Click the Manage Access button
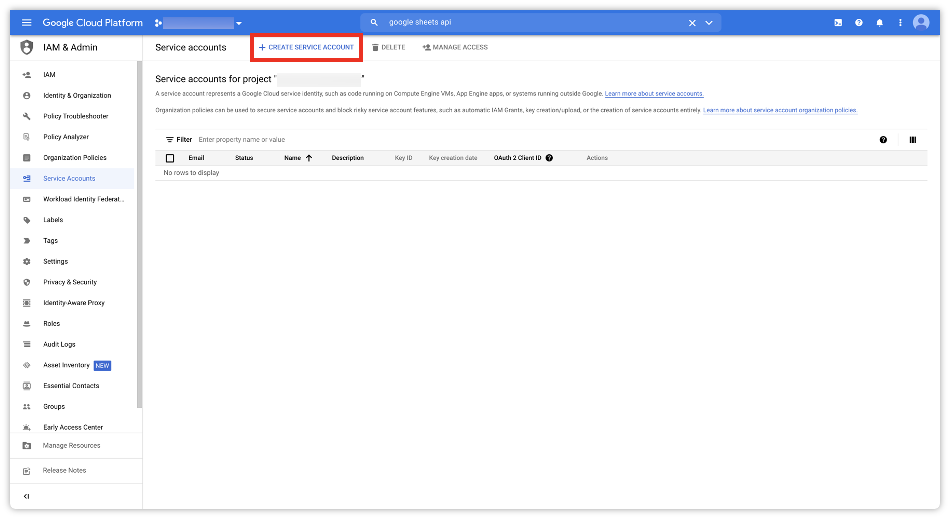The width and height of the screenshot is (950, 519). point(455,47)
